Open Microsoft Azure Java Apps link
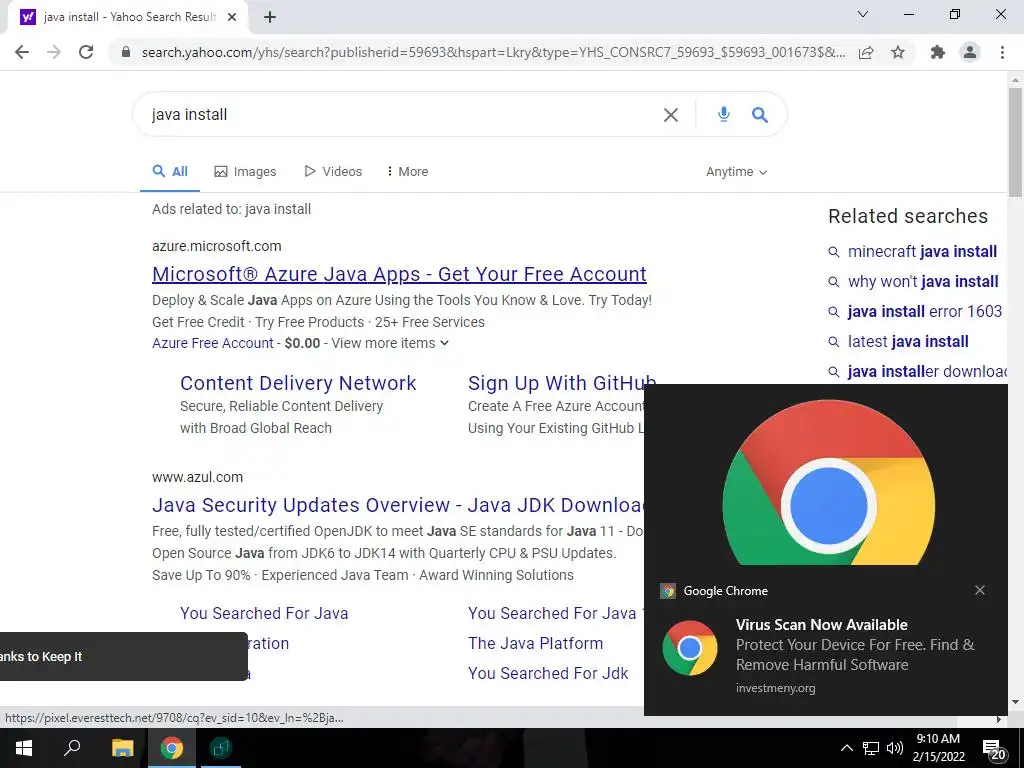 pyautogui.click(x=399, y=274)
